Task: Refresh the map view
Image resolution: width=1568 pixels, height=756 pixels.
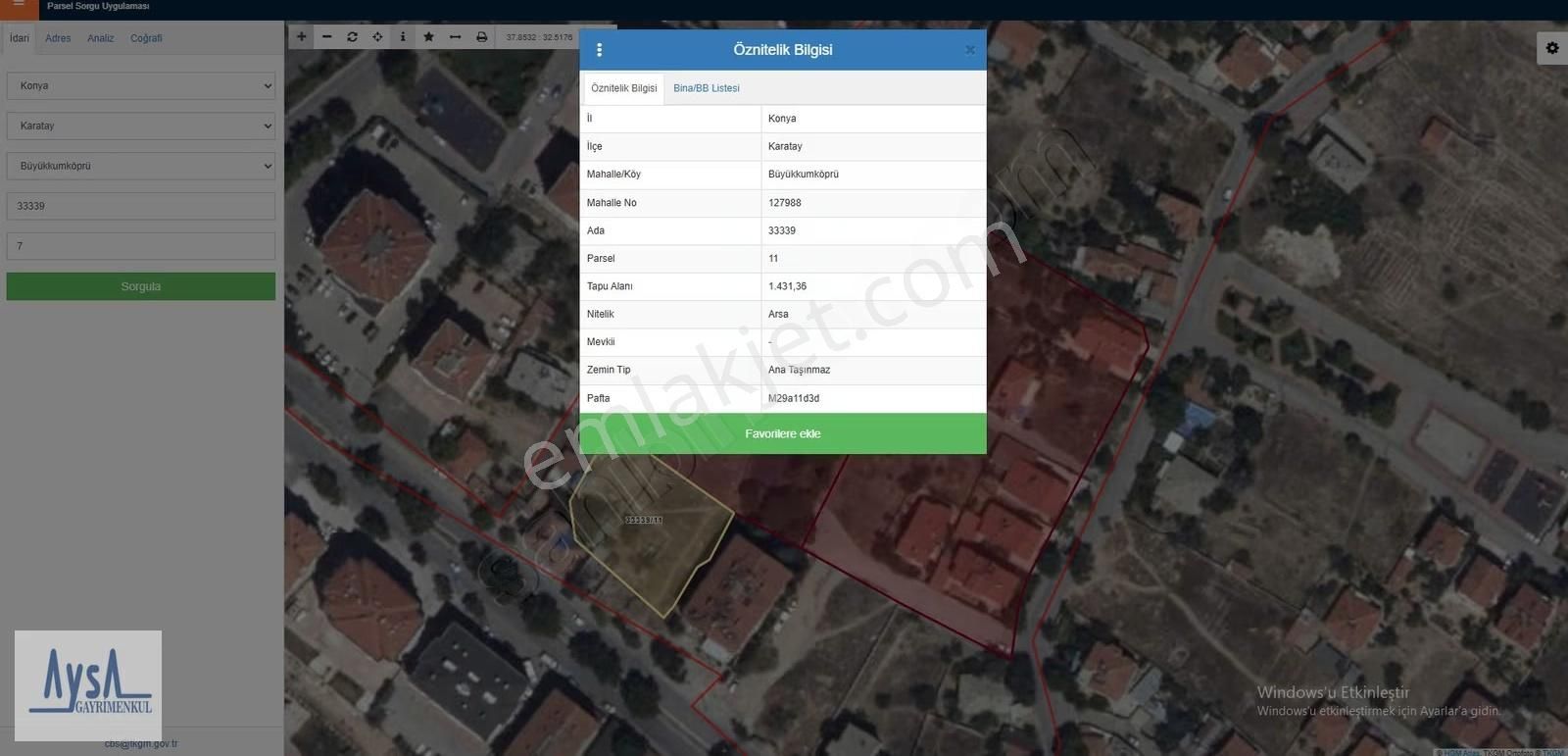Action: pyautogui.click(x=352, y=37)
